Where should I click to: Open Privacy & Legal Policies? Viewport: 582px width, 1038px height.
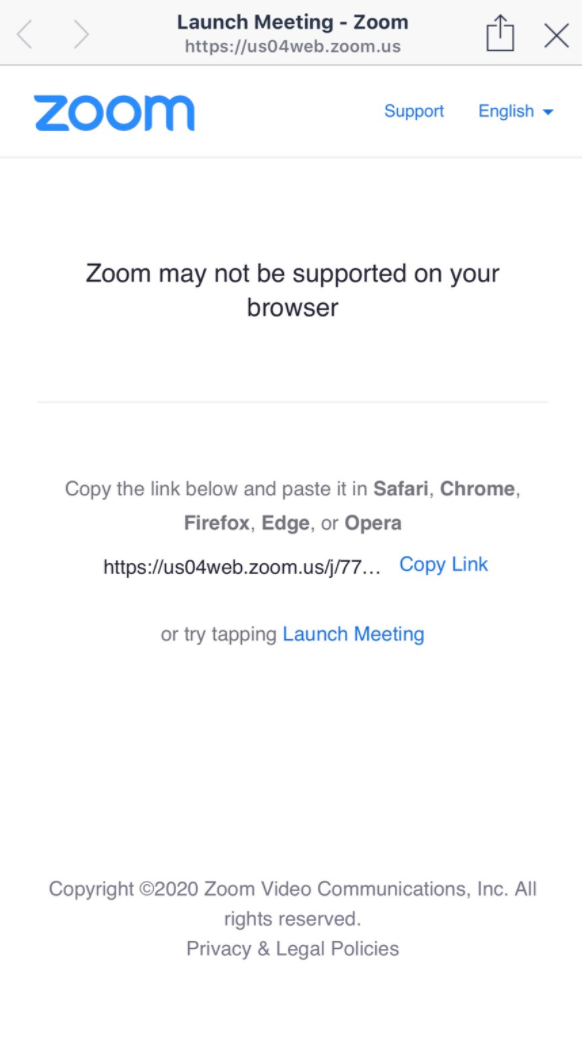pos(293,949)
